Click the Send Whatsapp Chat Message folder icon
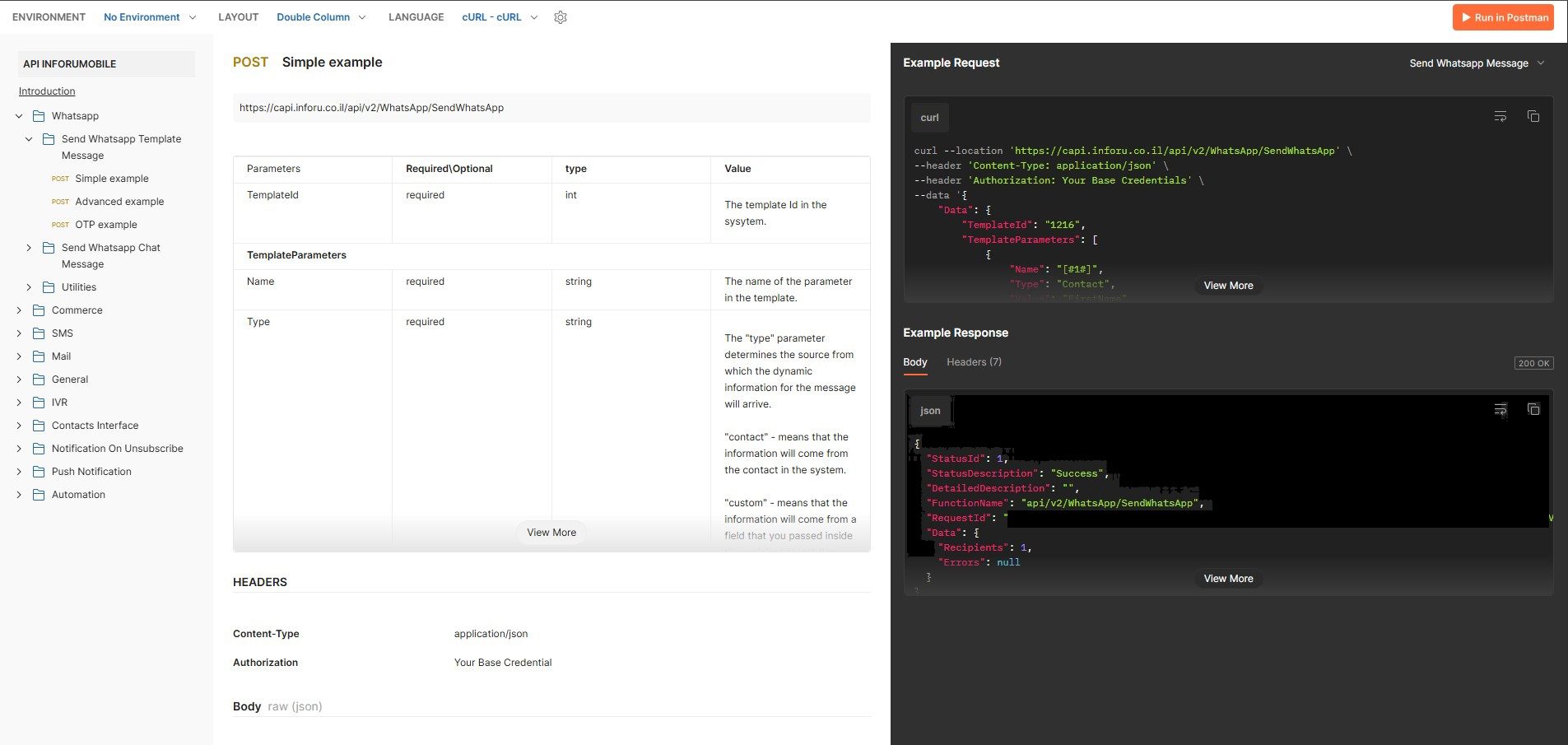 pyautogui.click(x=49, y=248)
